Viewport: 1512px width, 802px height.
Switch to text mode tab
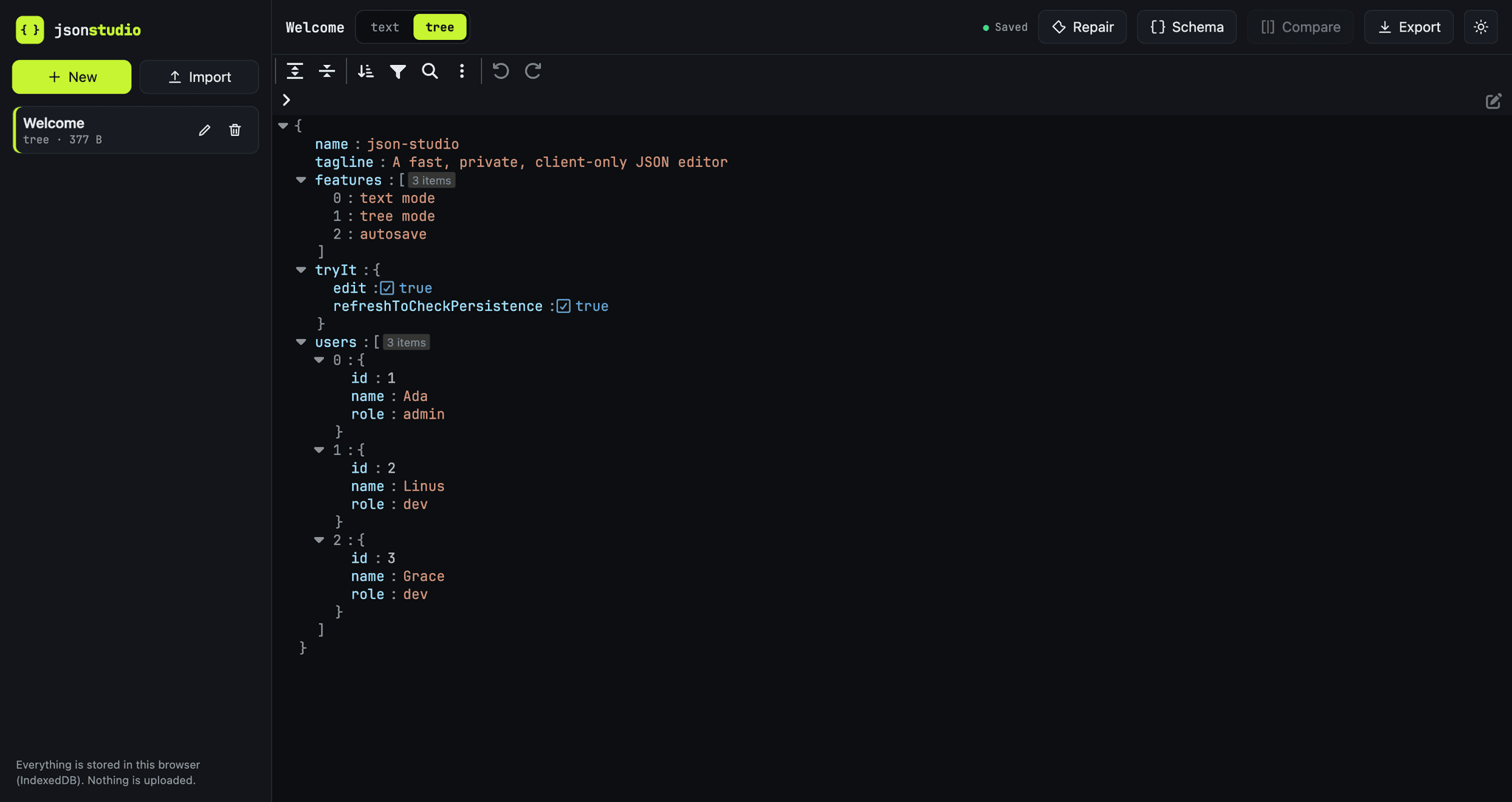coord(385,27)
